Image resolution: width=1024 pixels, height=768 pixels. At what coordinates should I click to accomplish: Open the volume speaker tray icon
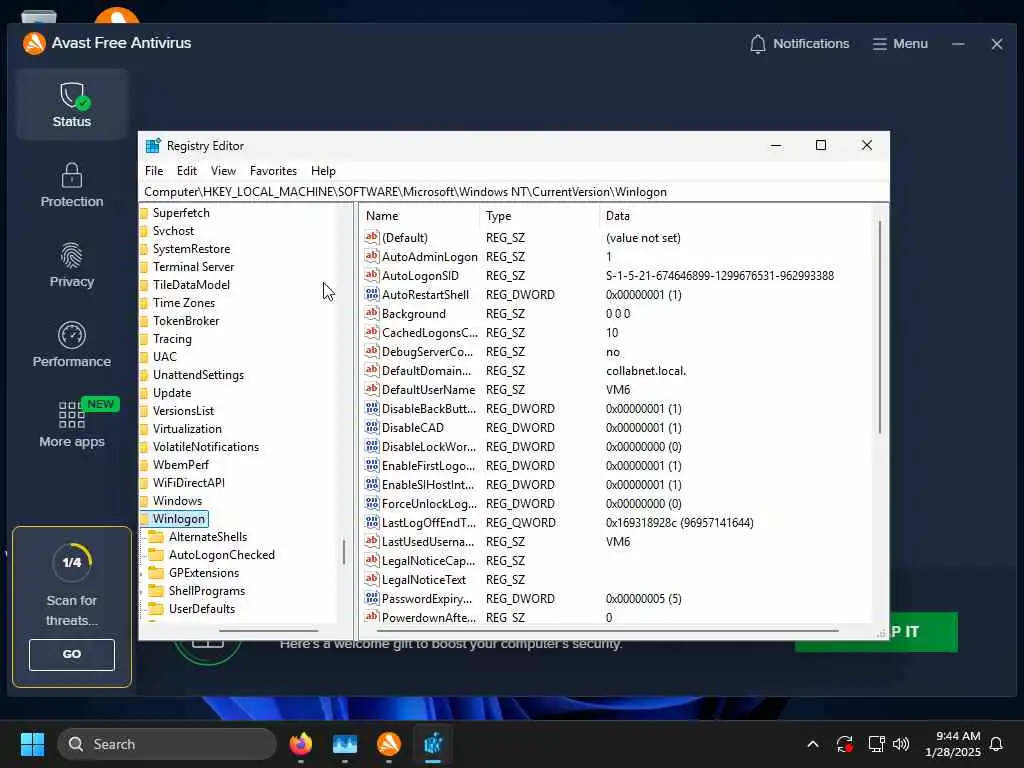[901, 744]
